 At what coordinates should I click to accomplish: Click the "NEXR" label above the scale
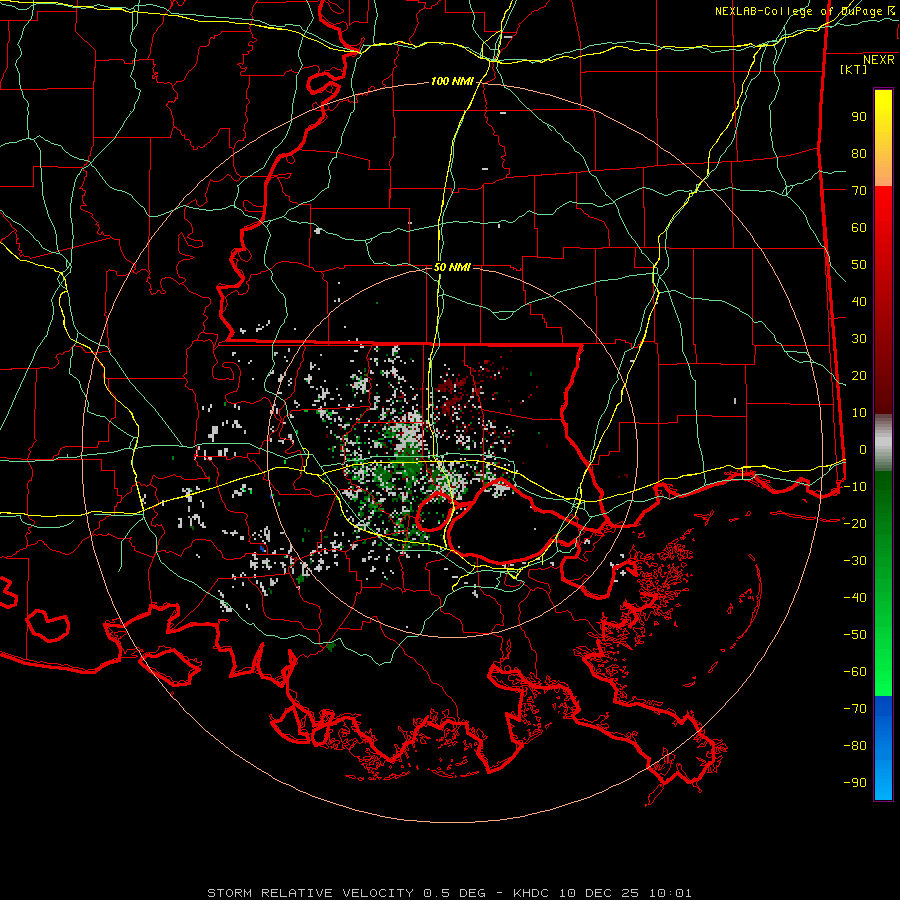pyautogui.click(x=879, y=60)
